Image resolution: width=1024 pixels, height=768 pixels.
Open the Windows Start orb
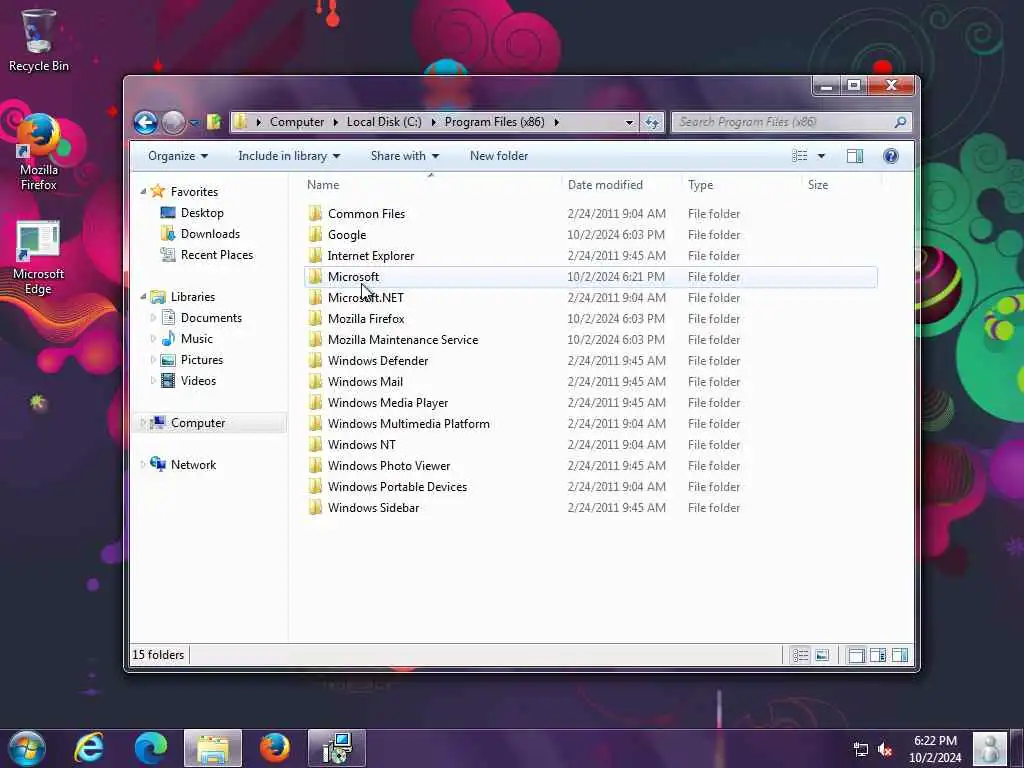pyautogui.click(x=27, y=748)
